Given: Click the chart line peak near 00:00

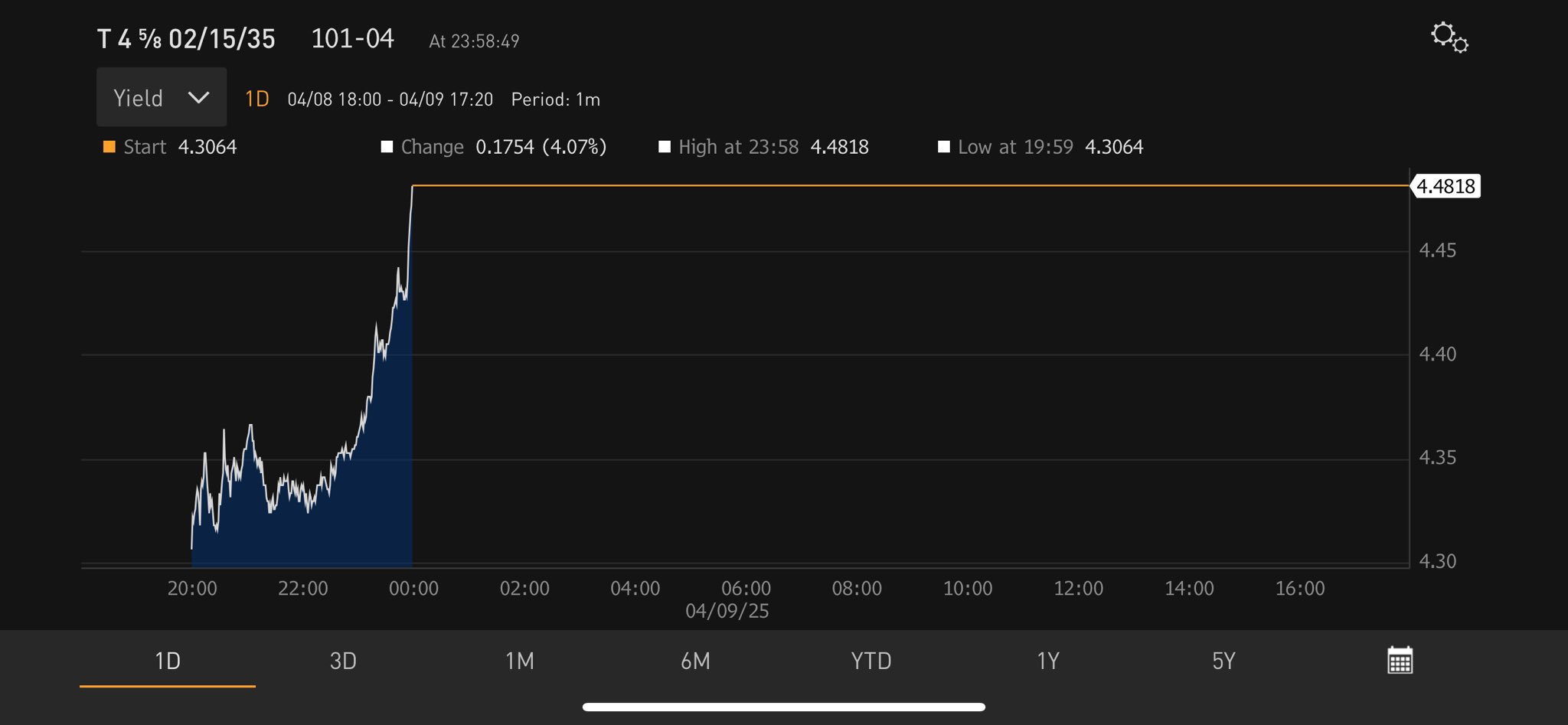Looking at the screenshot, I should (x=413, y=186).
